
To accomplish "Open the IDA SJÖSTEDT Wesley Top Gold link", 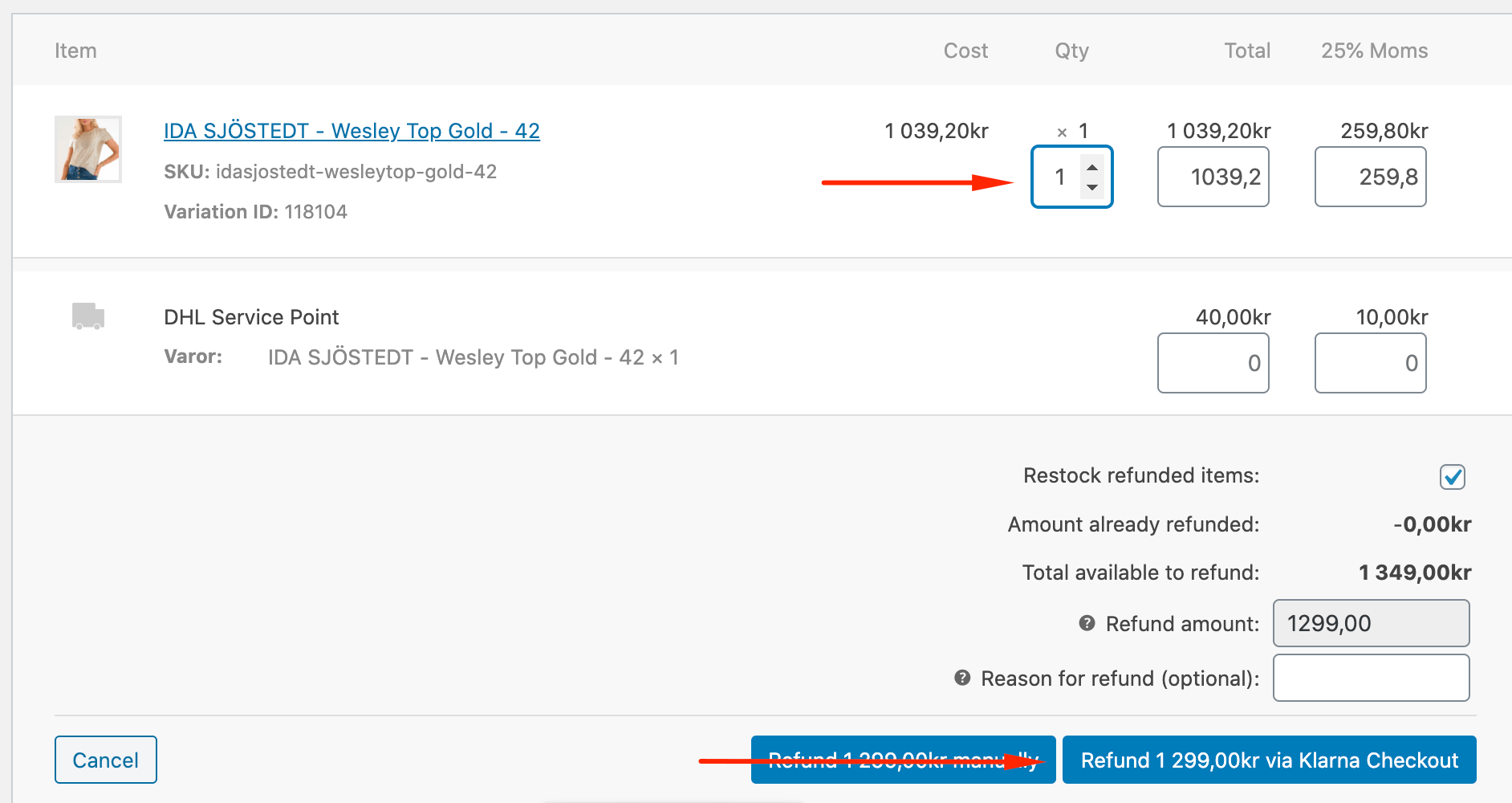I will [x=352, y=131].
